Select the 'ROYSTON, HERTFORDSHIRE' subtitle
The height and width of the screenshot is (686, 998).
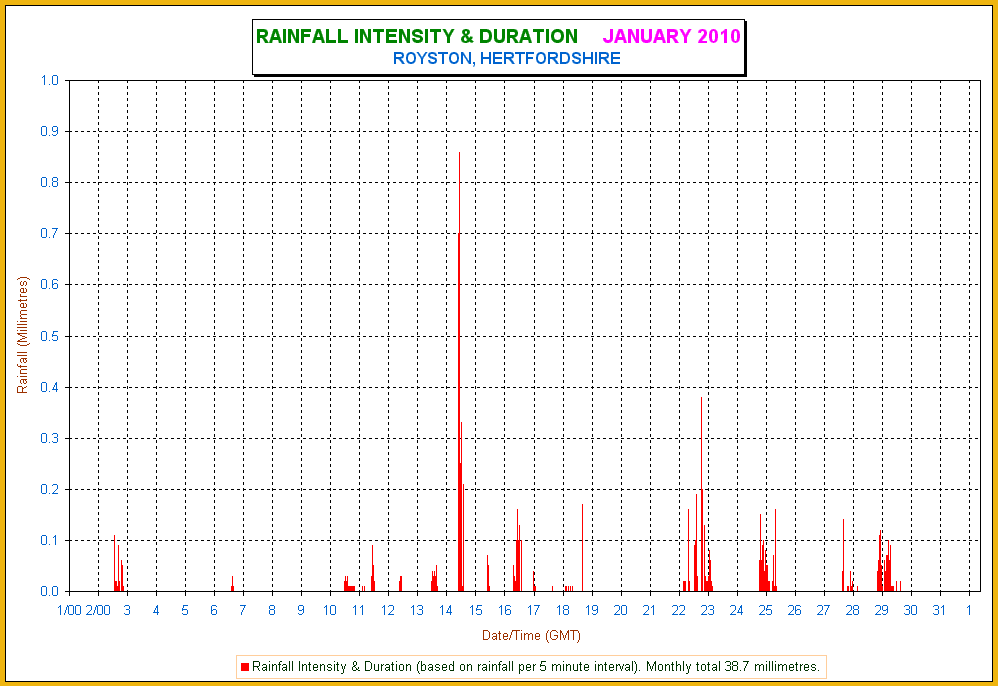pos(506,59)
